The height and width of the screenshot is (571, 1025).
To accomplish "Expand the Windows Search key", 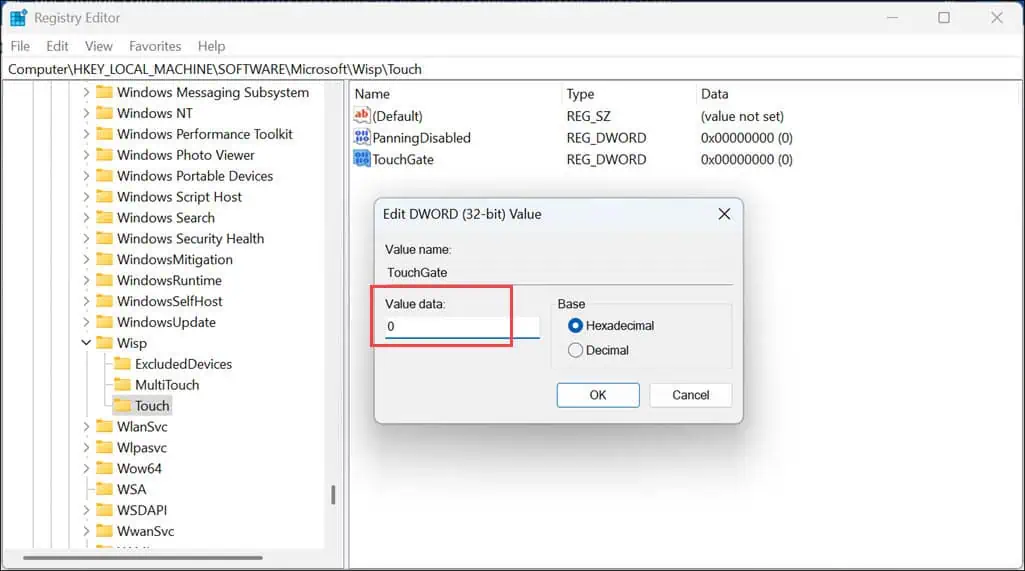I will pyautogui.click(x=86, y=218).
